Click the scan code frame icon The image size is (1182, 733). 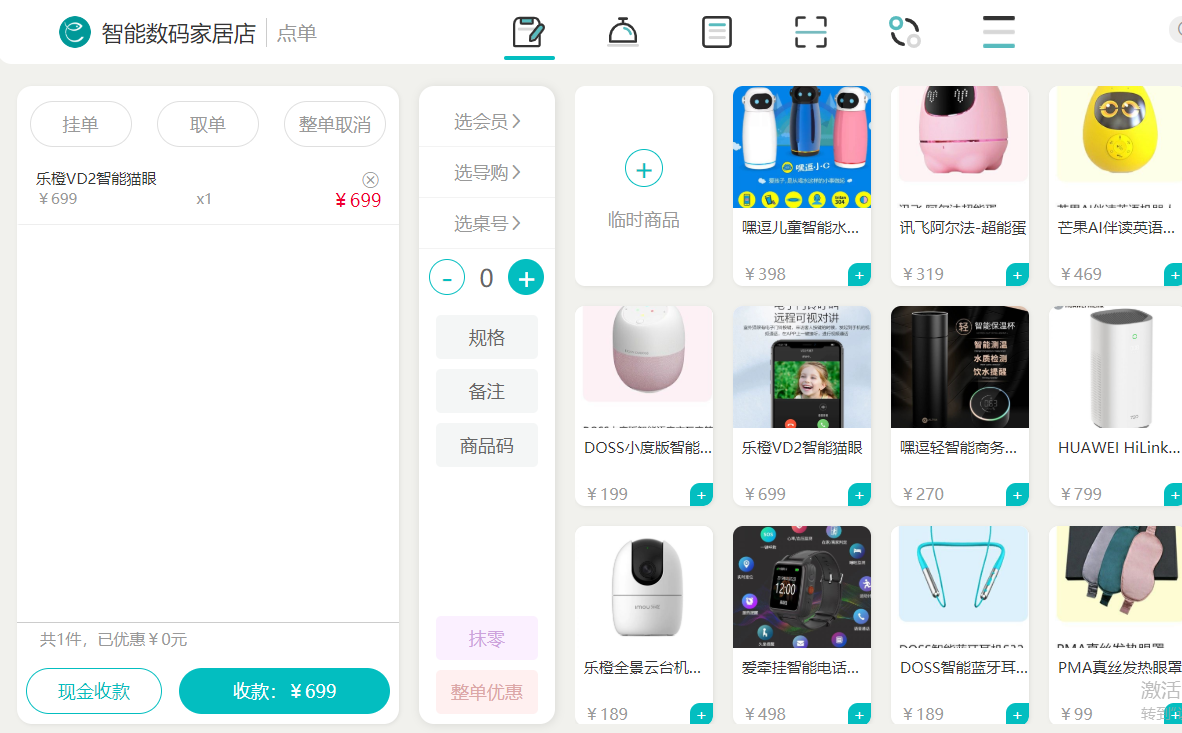click(x=811, y=32)
